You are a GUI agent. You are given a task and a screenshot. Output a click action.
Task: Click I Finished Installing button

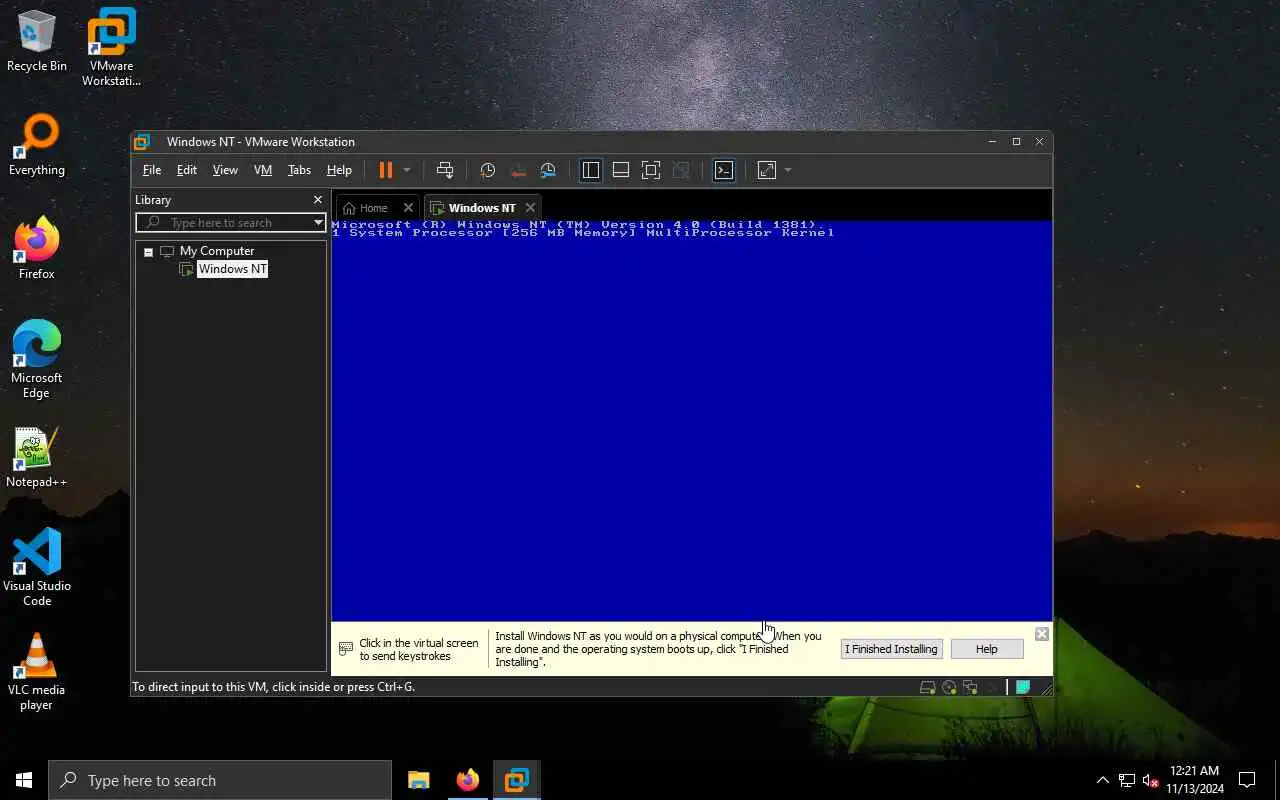click(x=891, y=649)
